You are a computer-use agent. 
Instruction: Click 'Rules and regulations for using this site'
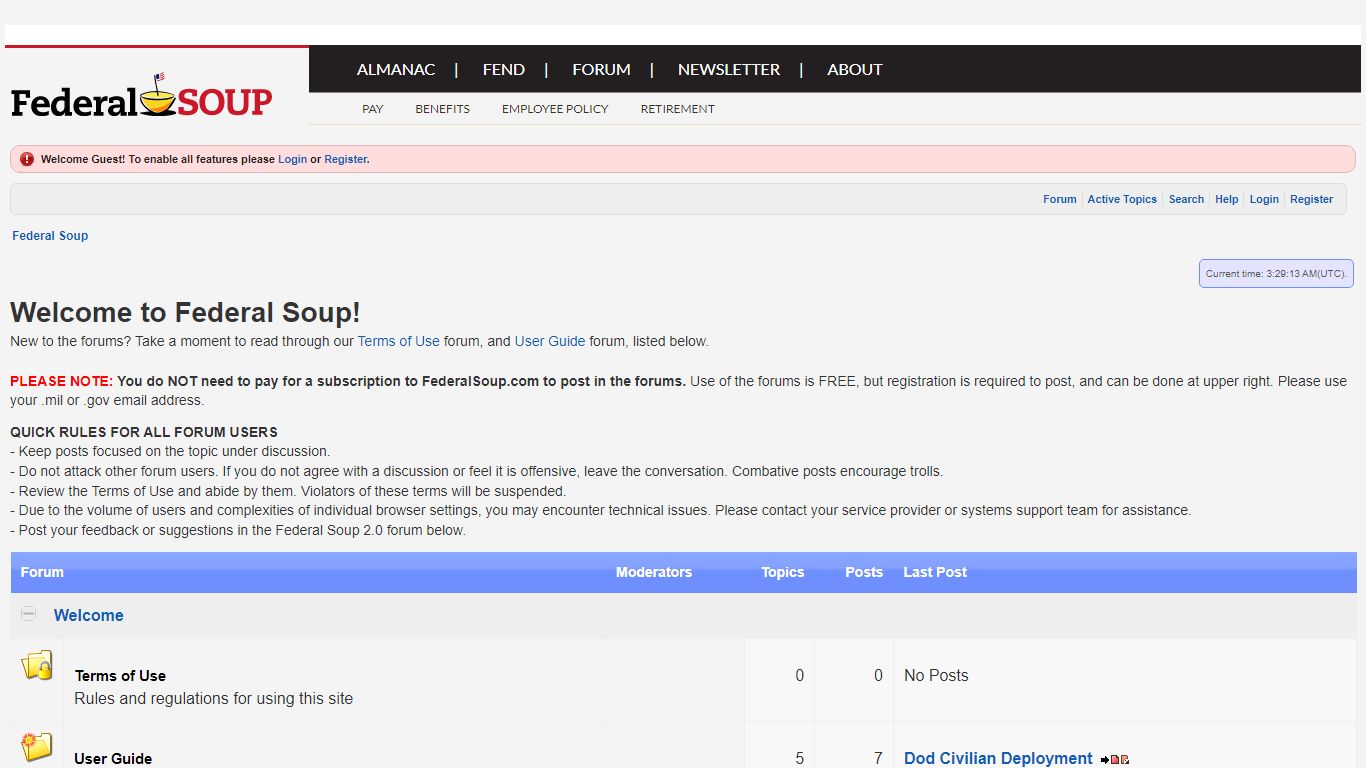[x=214, y=699]
